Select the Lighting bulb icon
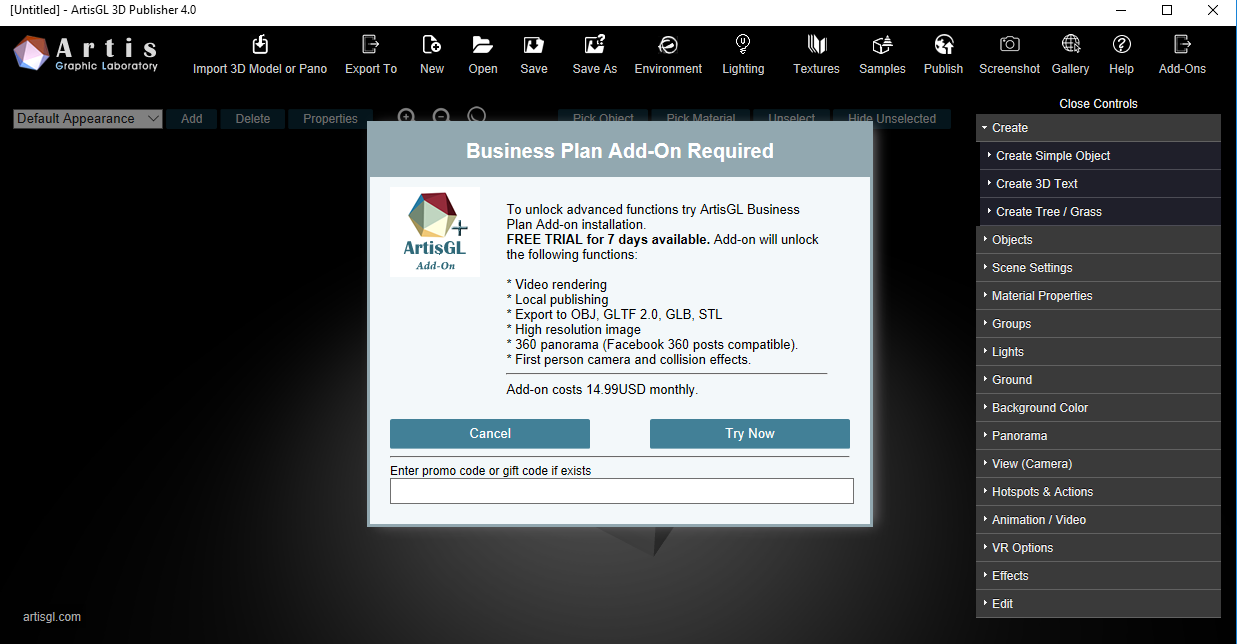The width and height of the screenshot is (1237, 644). tap(743, 45)
